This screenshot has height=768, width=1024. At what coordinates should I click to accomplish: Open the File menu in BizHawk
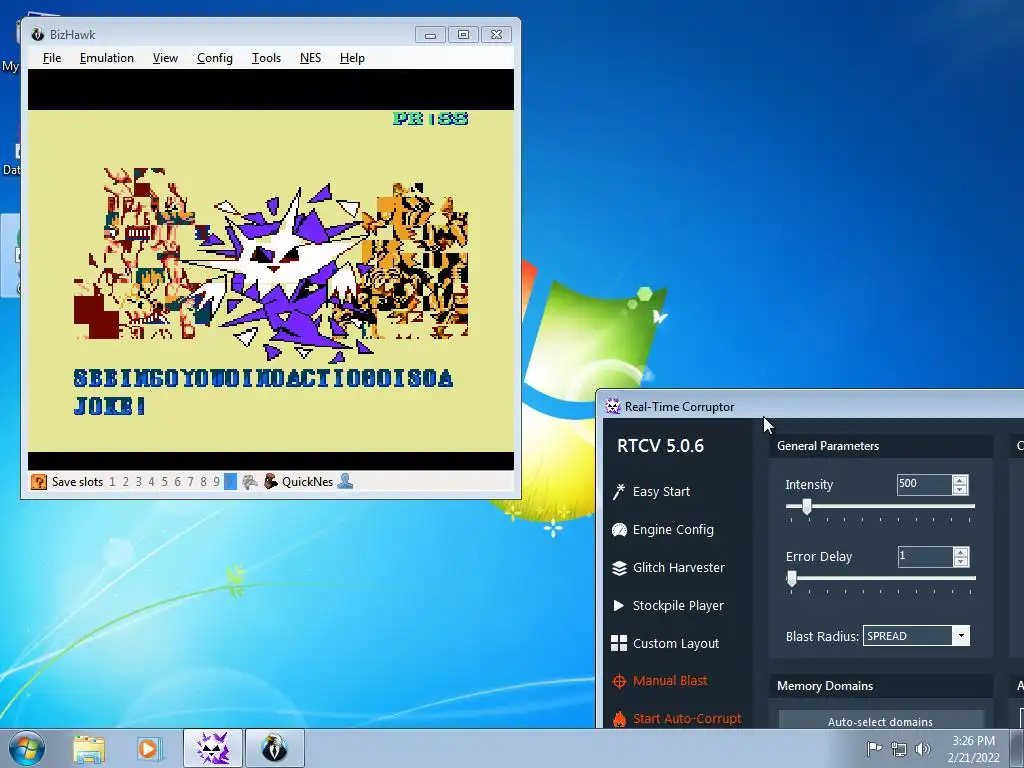52,58
